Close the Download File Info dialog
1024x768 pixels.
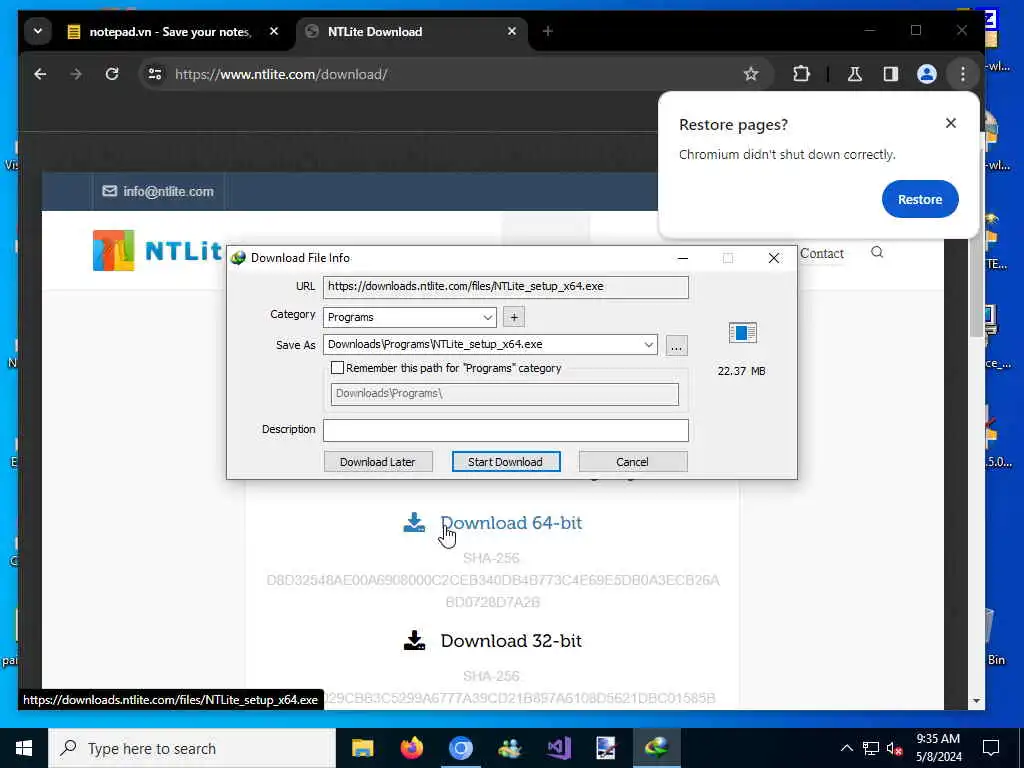coord(774,258)
